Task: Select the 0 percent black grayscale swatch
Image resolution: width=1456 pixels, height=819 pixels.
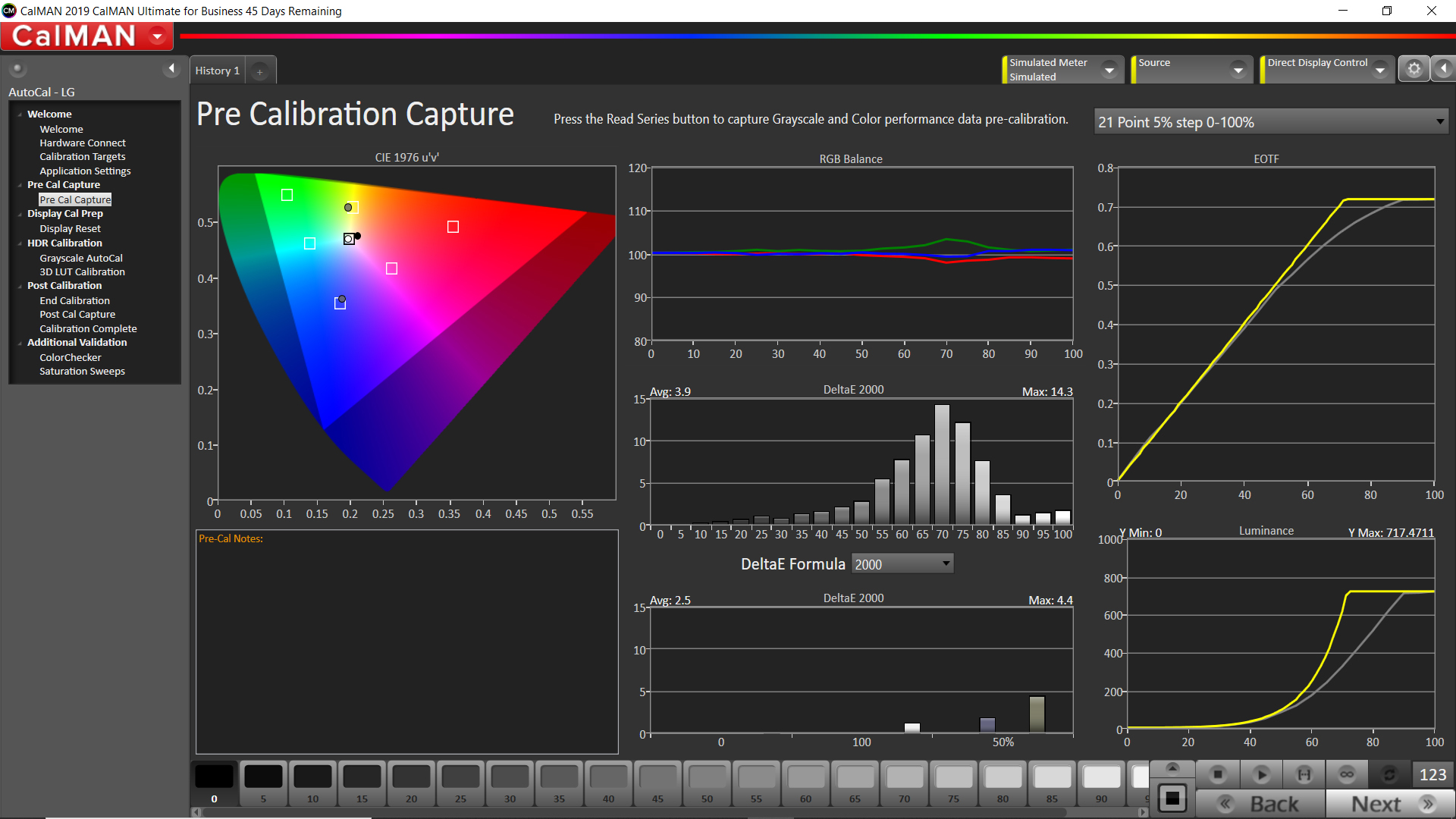Action: click(214, 782)
